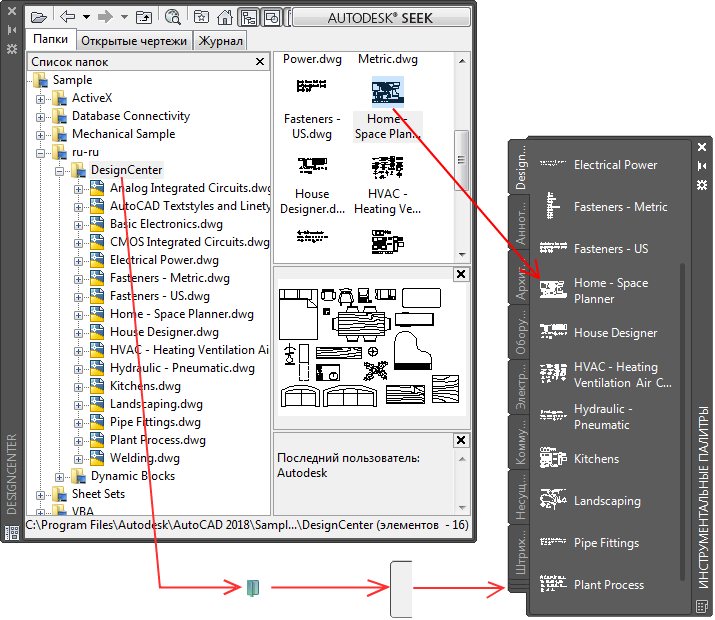
Task: Expand the Dynamic Blocks folder
Action: pyautogui.click(x=59, y=477)
